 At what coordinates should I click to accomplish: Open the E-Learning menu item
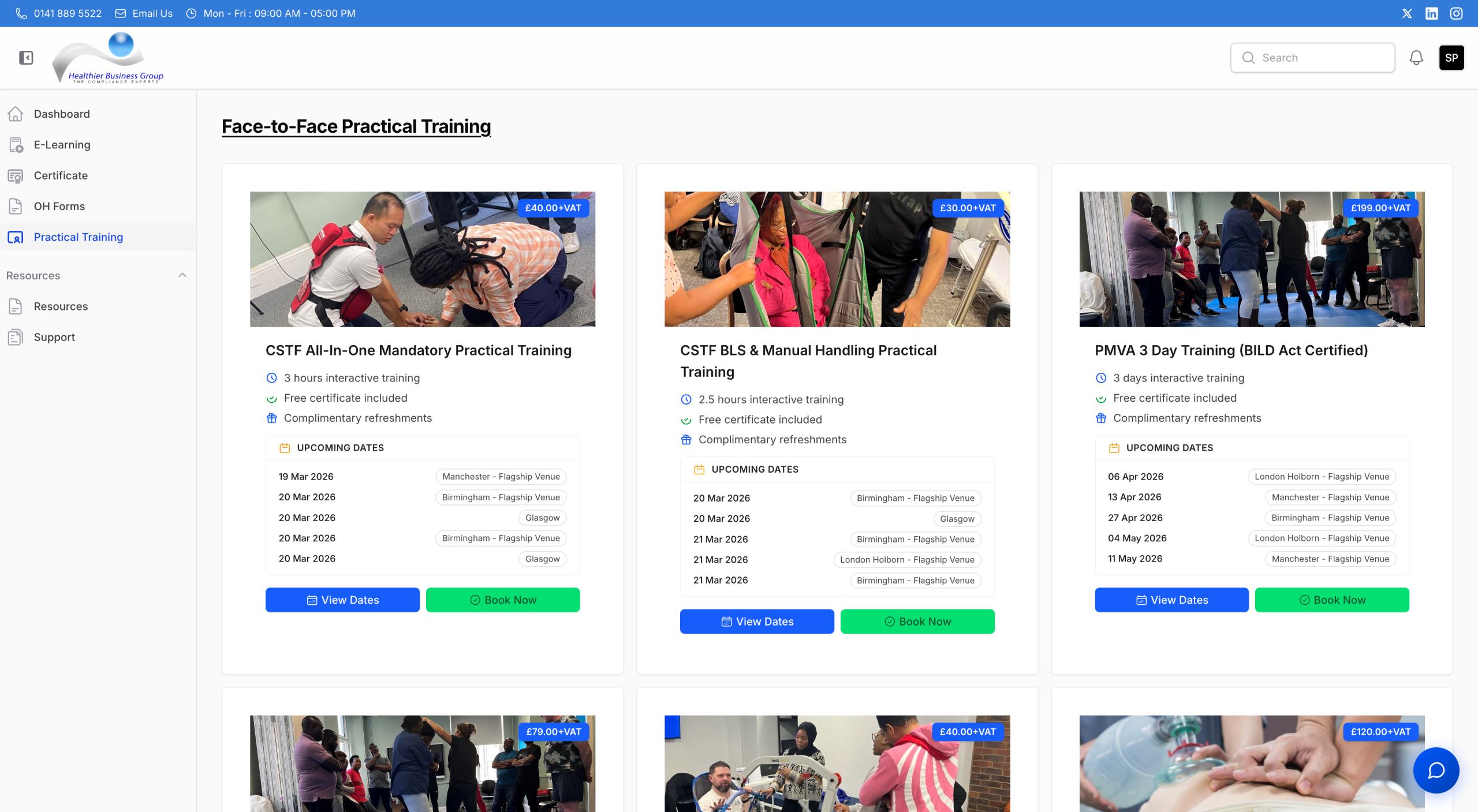click(62, 145)
